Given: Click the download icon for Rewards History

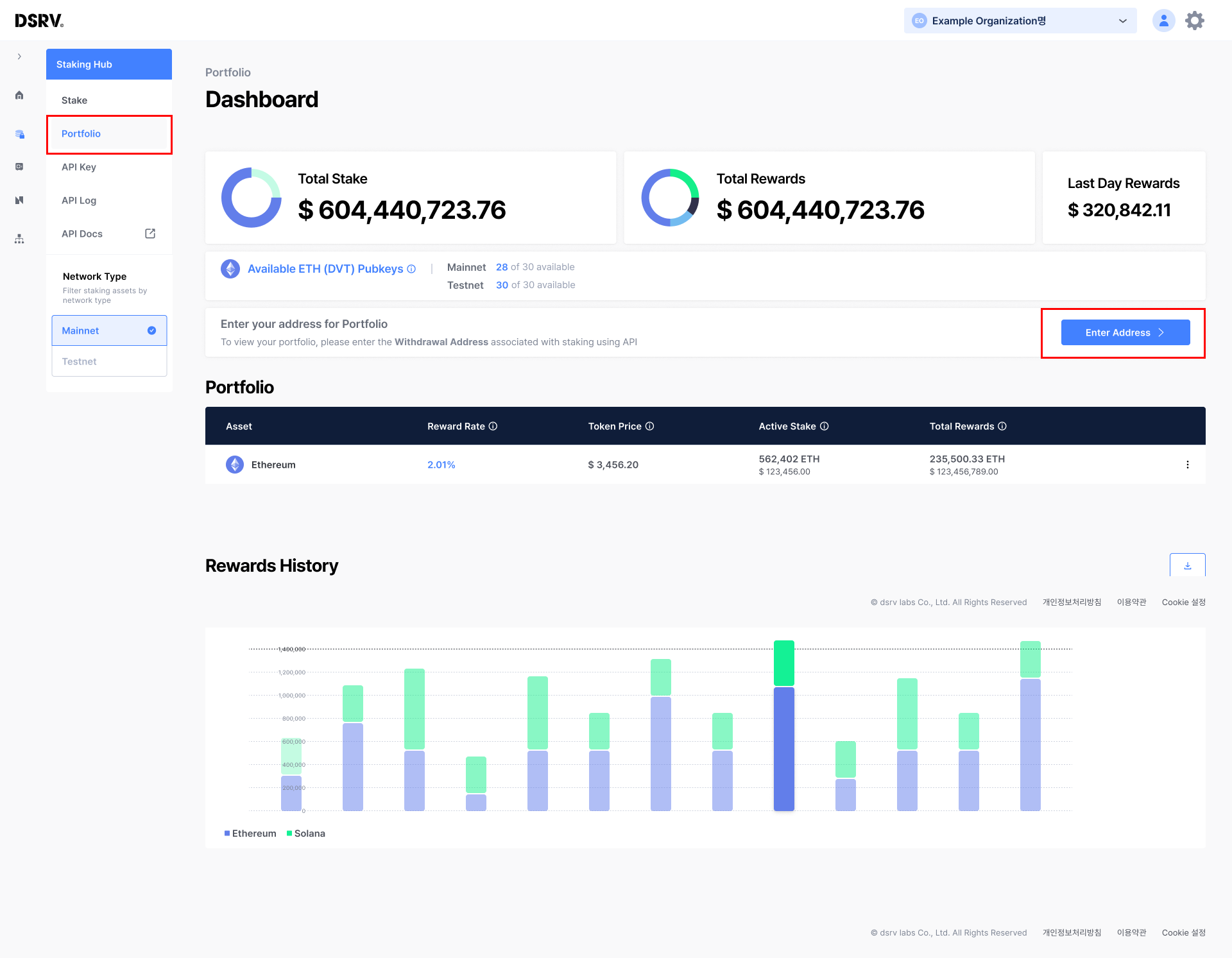Looking at the screenshot, I should (x=1187, y=565).
